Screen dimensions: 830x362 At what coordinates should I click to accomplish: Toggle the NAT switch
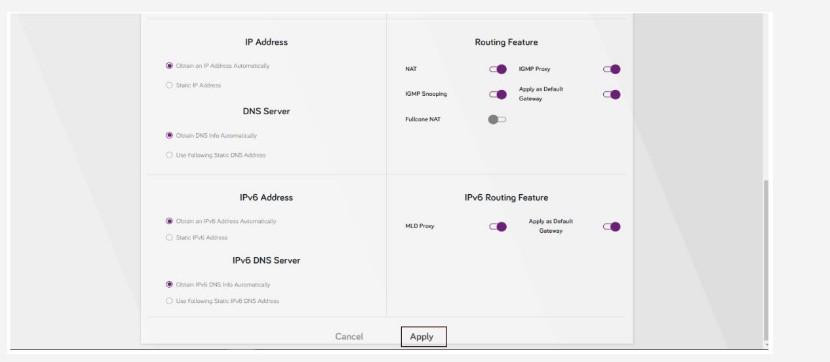(498, 69)
